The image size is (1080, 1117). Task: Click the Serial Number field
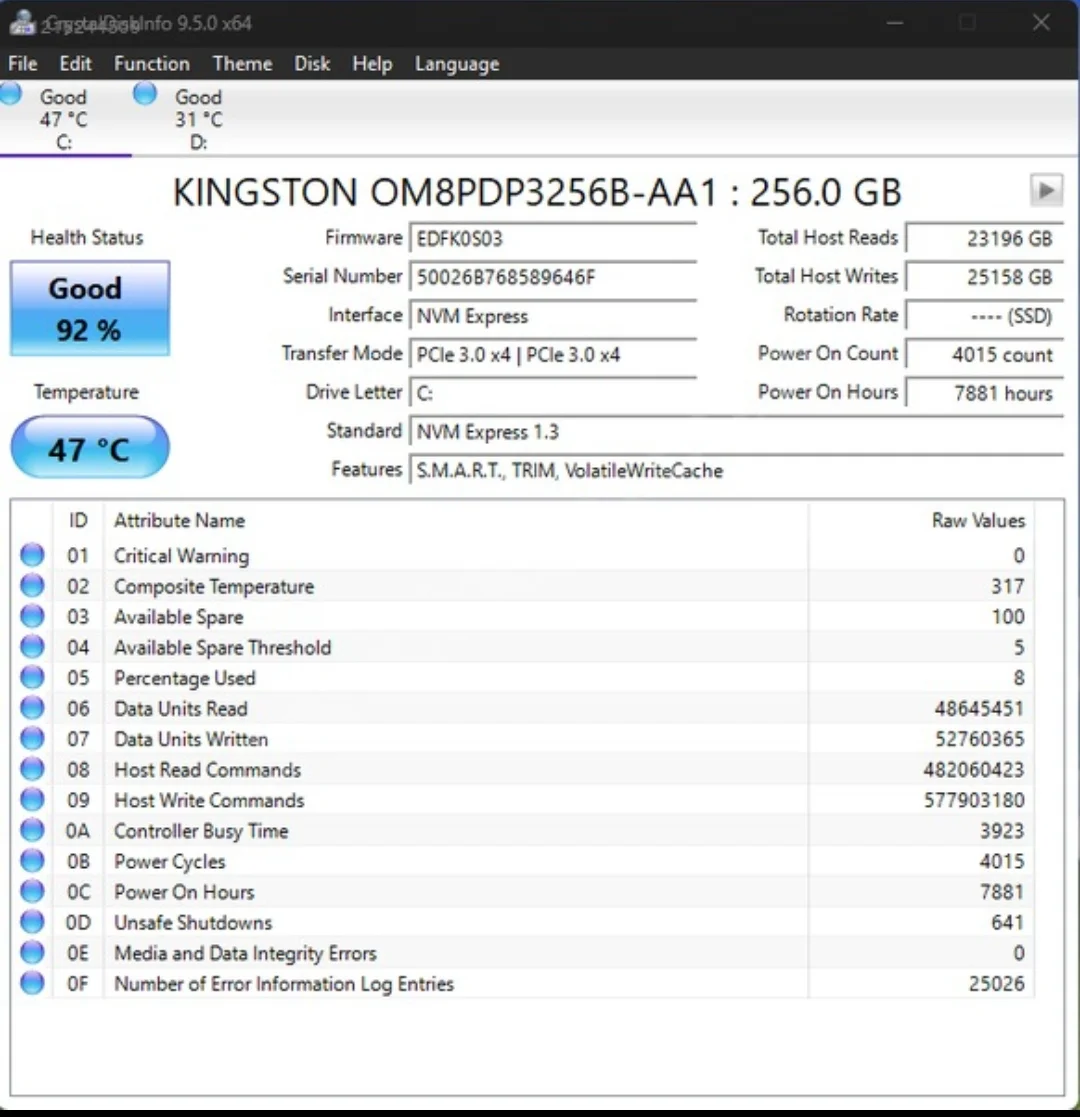[x=553, y=276]
